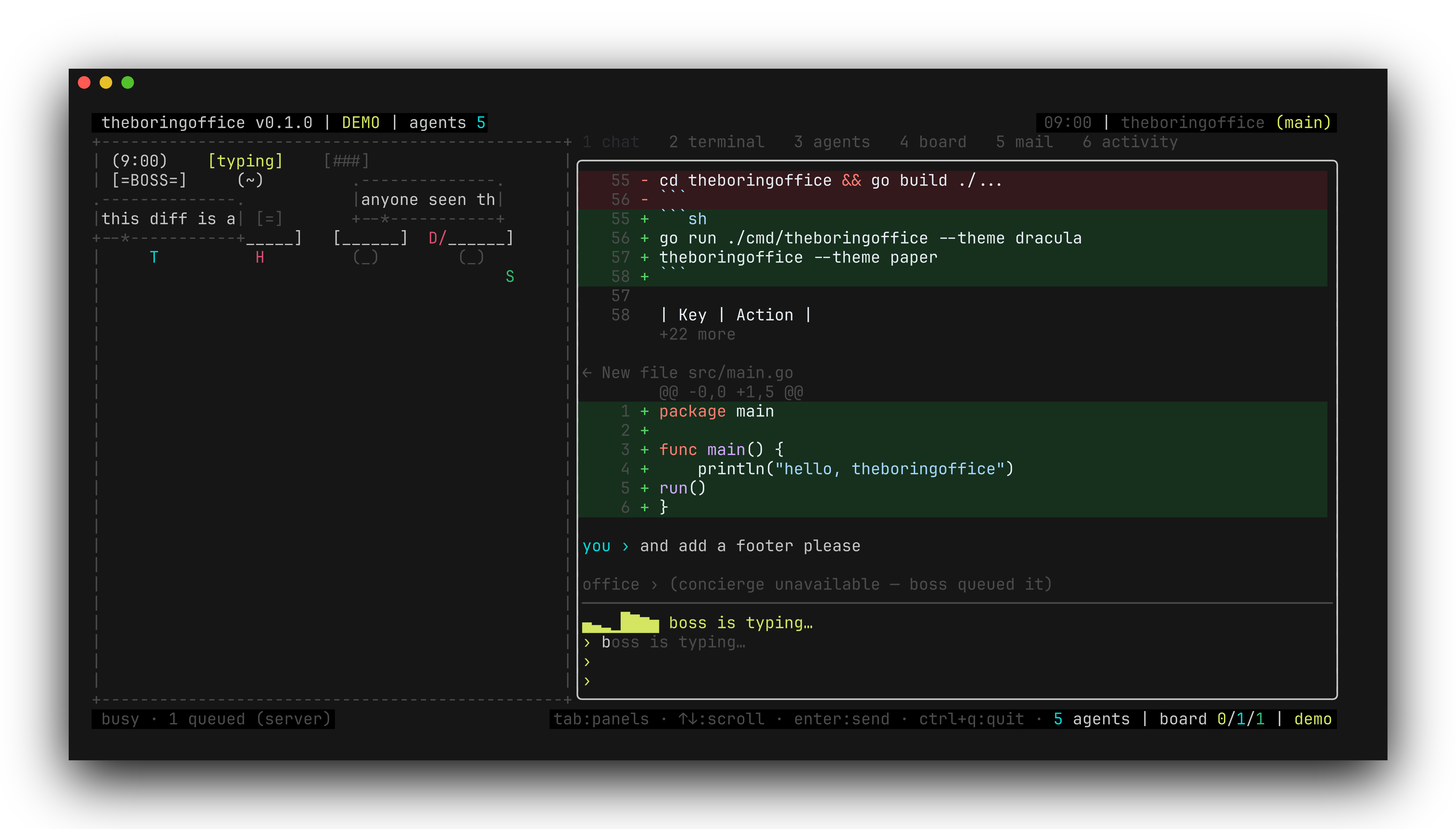This screenshot has height=829, width=1456.
Task: Open the 2 terminal tab
Action: click(716, 142)
